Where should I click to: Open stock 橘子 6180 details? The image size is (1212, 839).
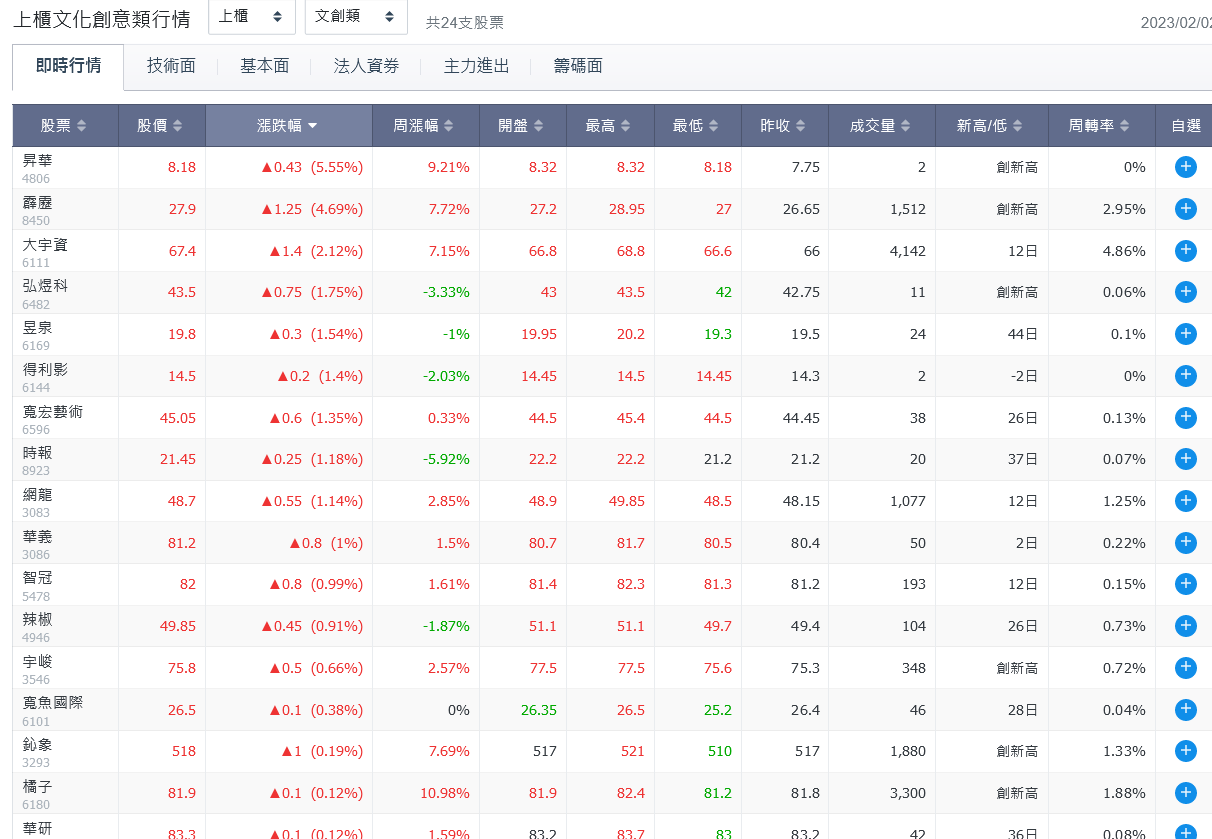[x=37, y=795]
